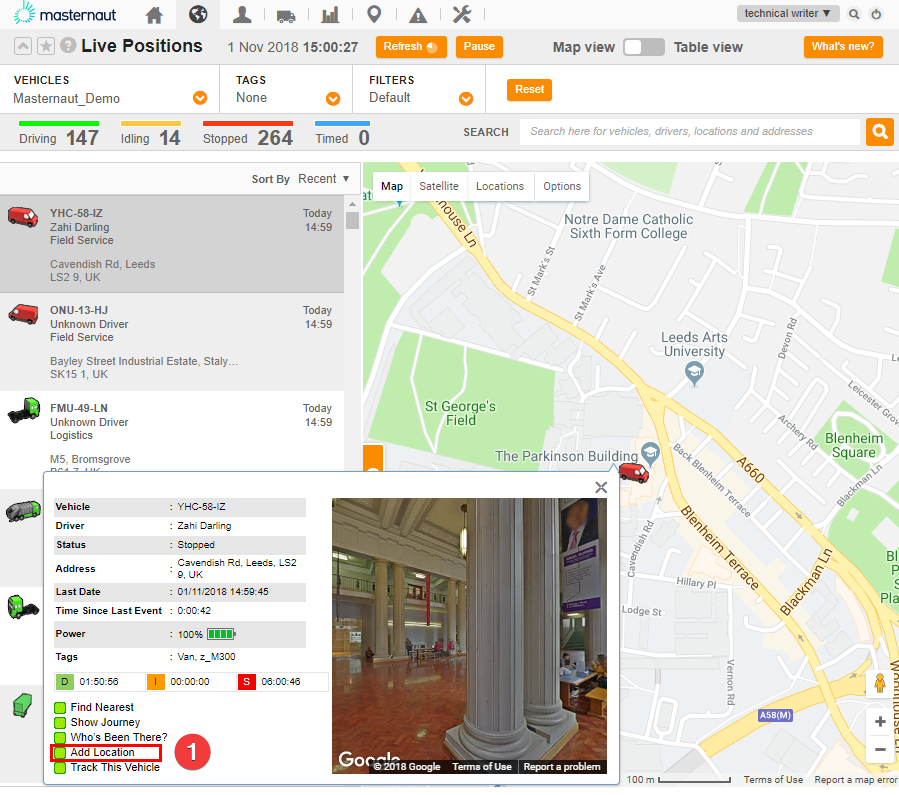Open the Tools wrench icon menu
Viewport: 899px width, 795px height.
click(x=462, y=14)
